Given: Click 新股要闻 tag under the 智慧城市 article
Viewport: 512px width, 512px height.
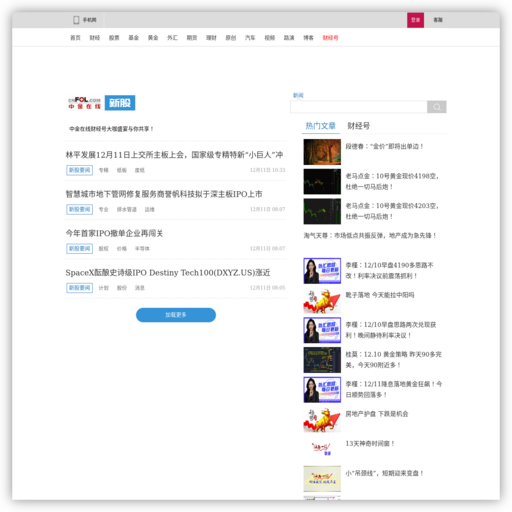Looking at the screenshot, I should pos(80,209).
